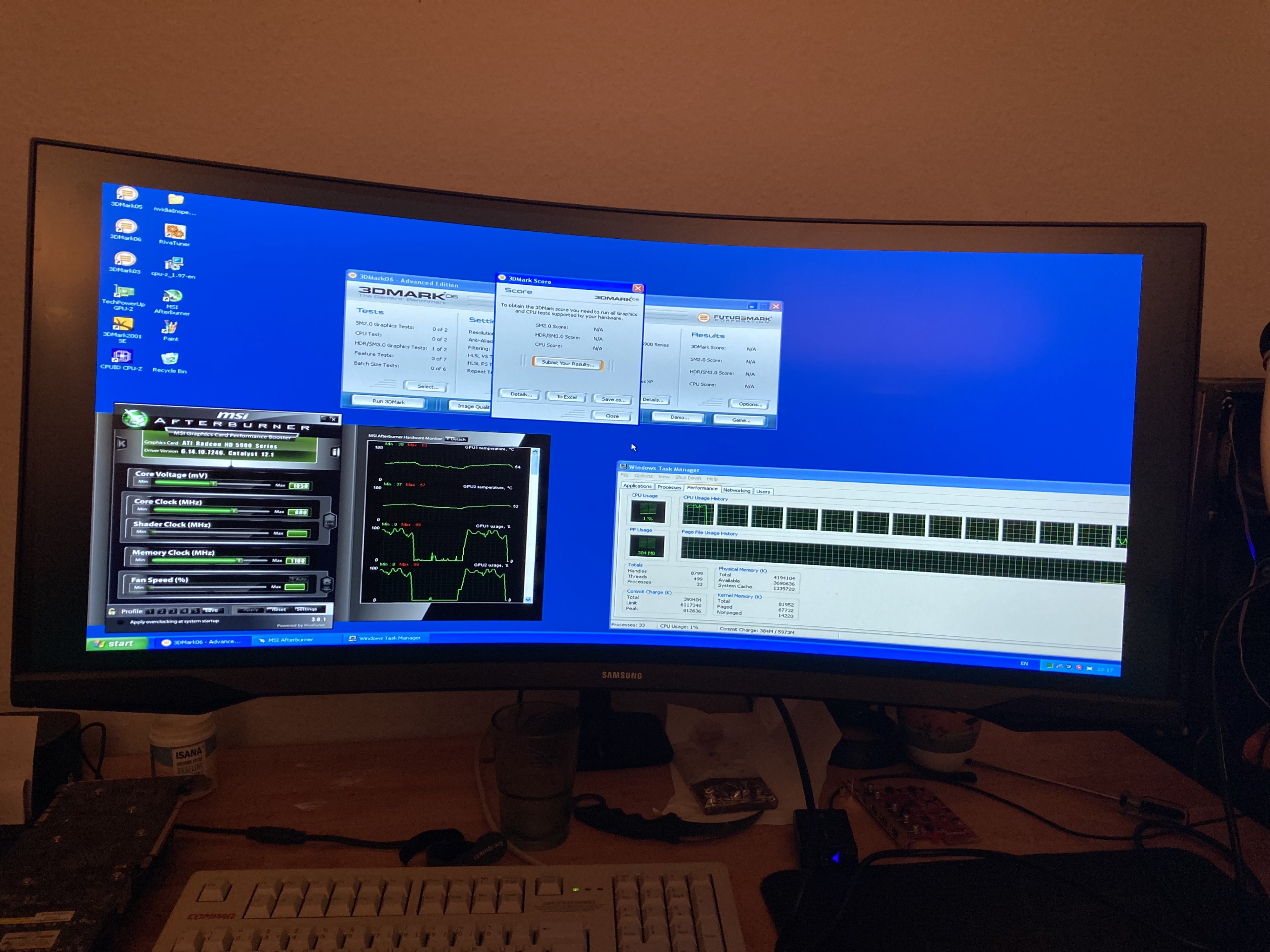Screen dimensions: 1270x952
Task: Click the profile lock padlock icon
Action: point(112,612)
